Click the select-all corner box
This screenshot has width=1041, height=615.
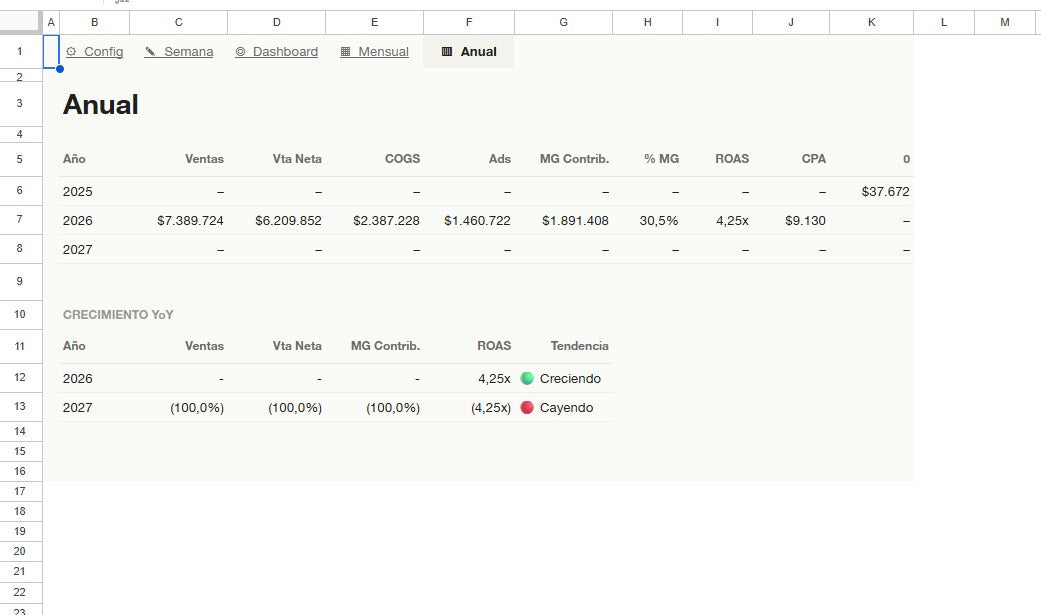(x=20, y=23)
